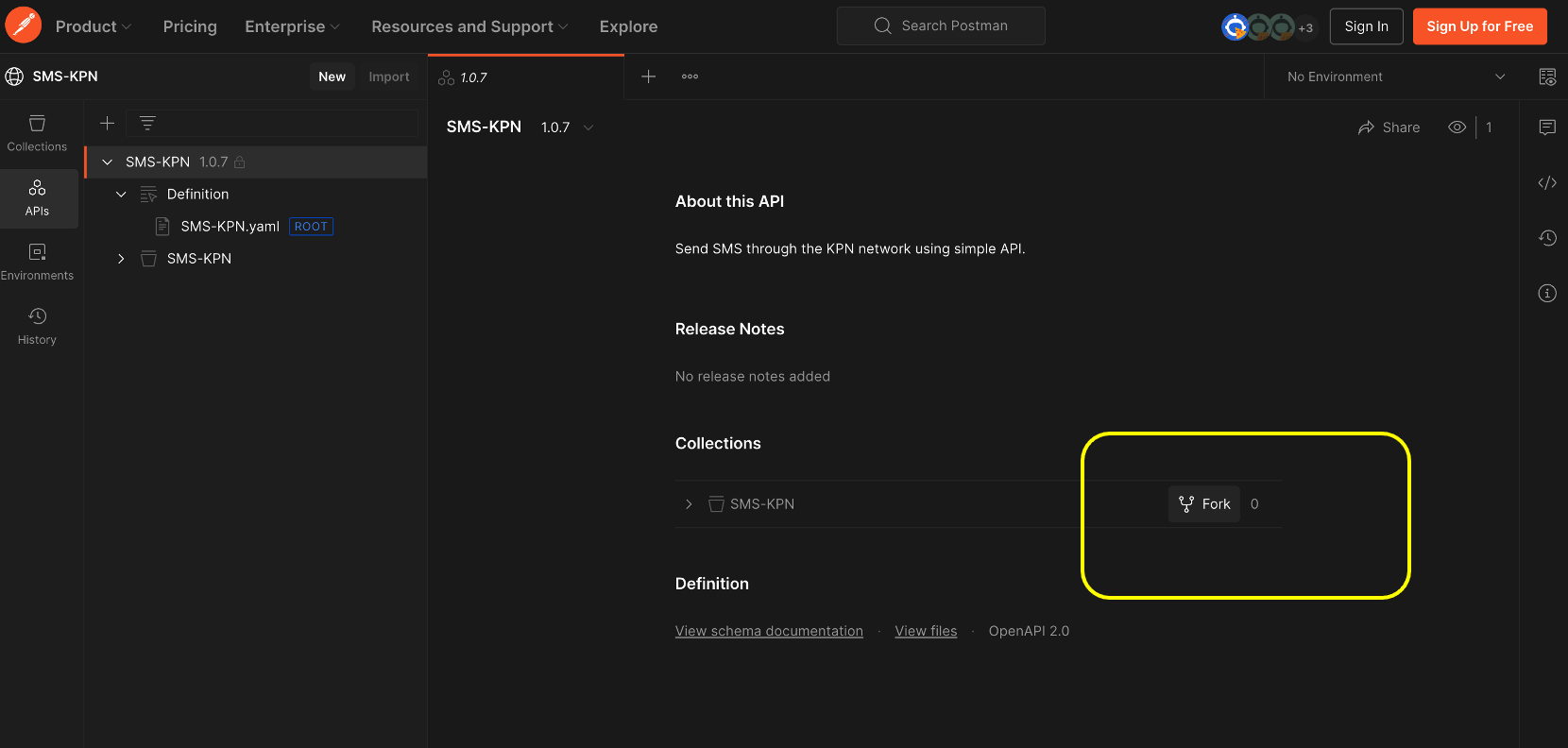
Task: Click the filter icon in sidebar
Action: (147, 123)
